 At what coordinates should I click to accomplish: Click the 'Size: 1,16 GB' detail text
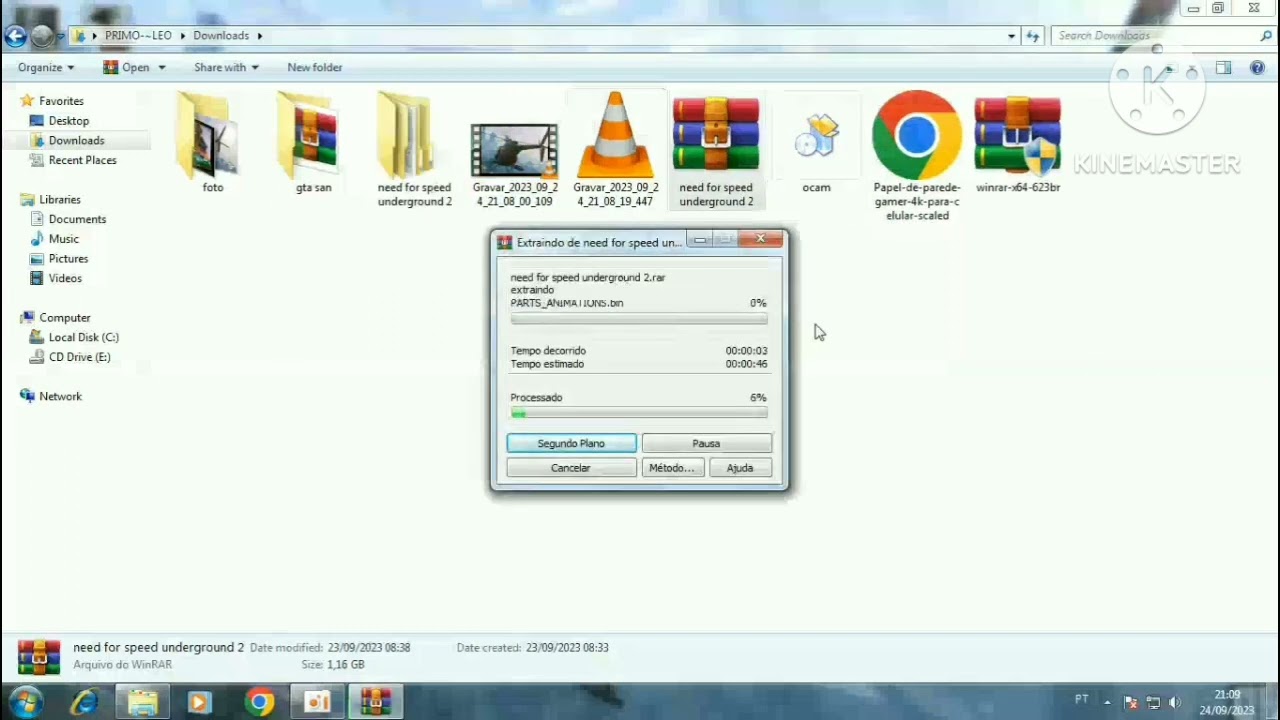click(x=333, y=665)
